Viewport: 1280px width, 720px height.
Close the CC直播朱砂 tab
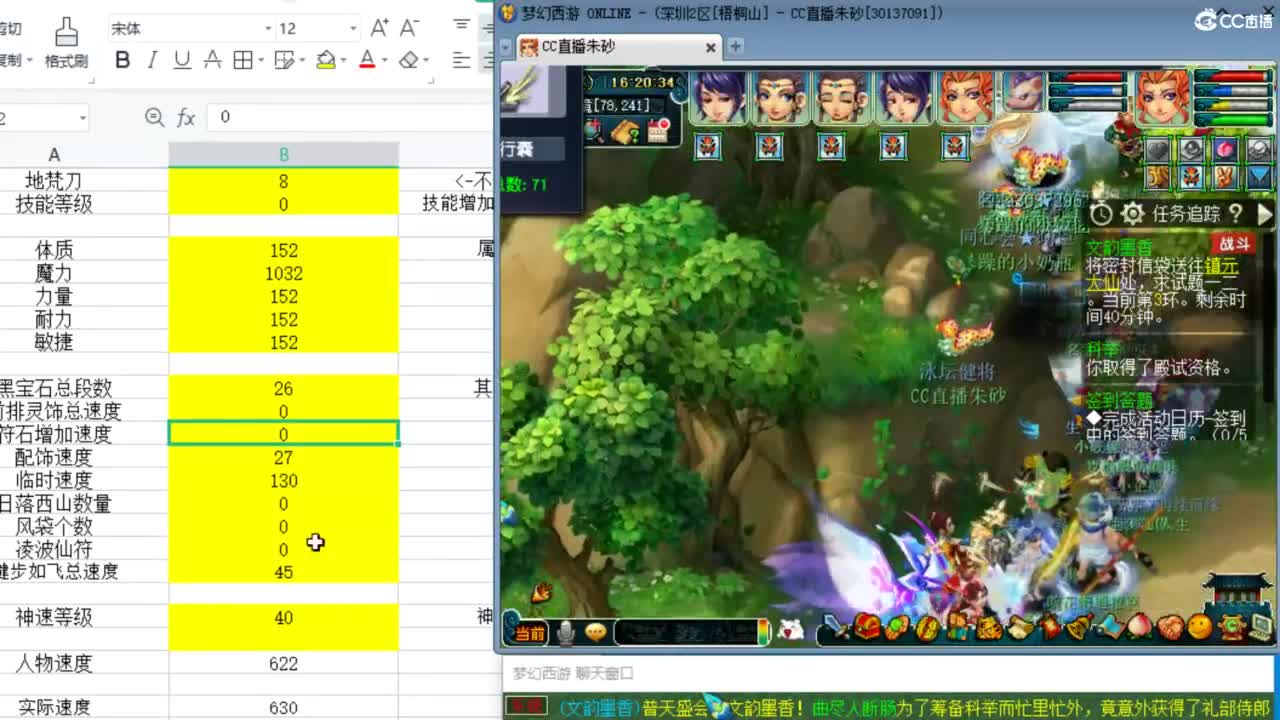tap(711, 47)
